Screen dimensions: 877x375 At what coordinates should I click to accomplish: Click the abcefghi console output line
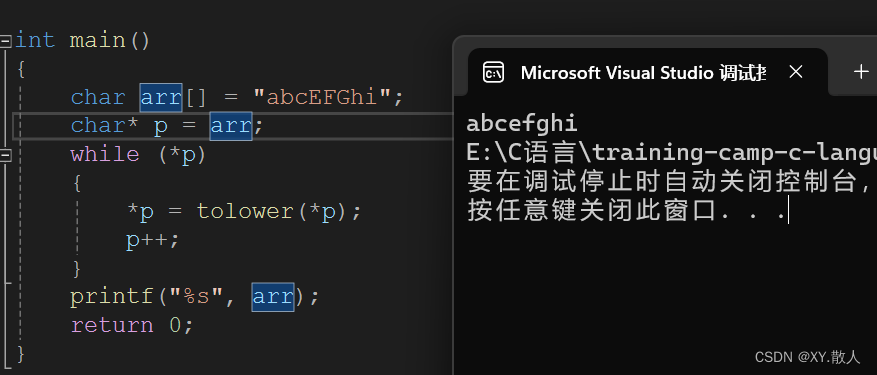point(521,124)
